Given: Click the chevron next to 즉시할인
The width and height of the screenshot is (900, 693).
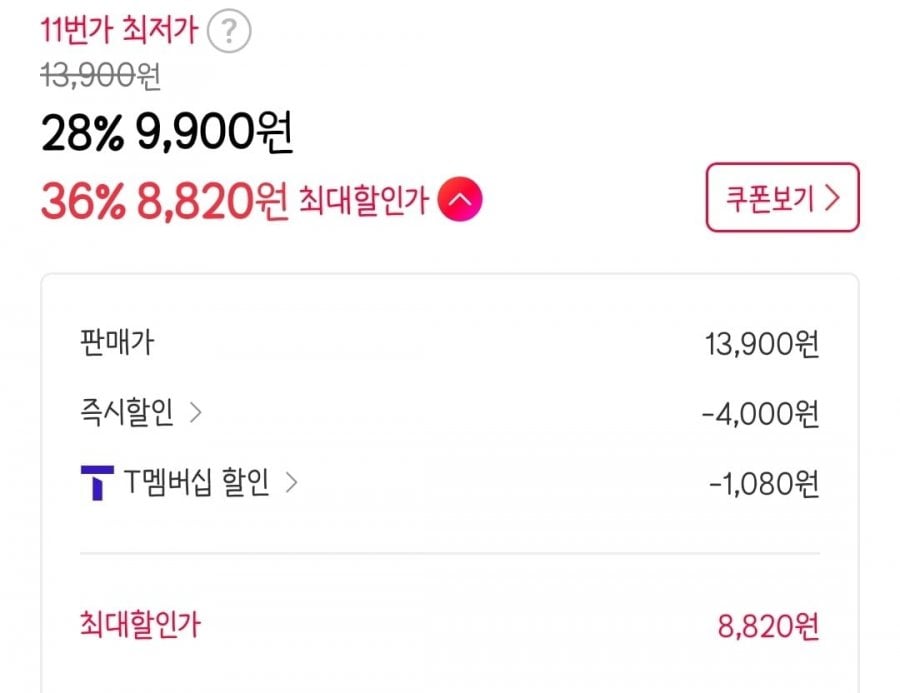Looking at the screenshot, I should pos(196,414).
